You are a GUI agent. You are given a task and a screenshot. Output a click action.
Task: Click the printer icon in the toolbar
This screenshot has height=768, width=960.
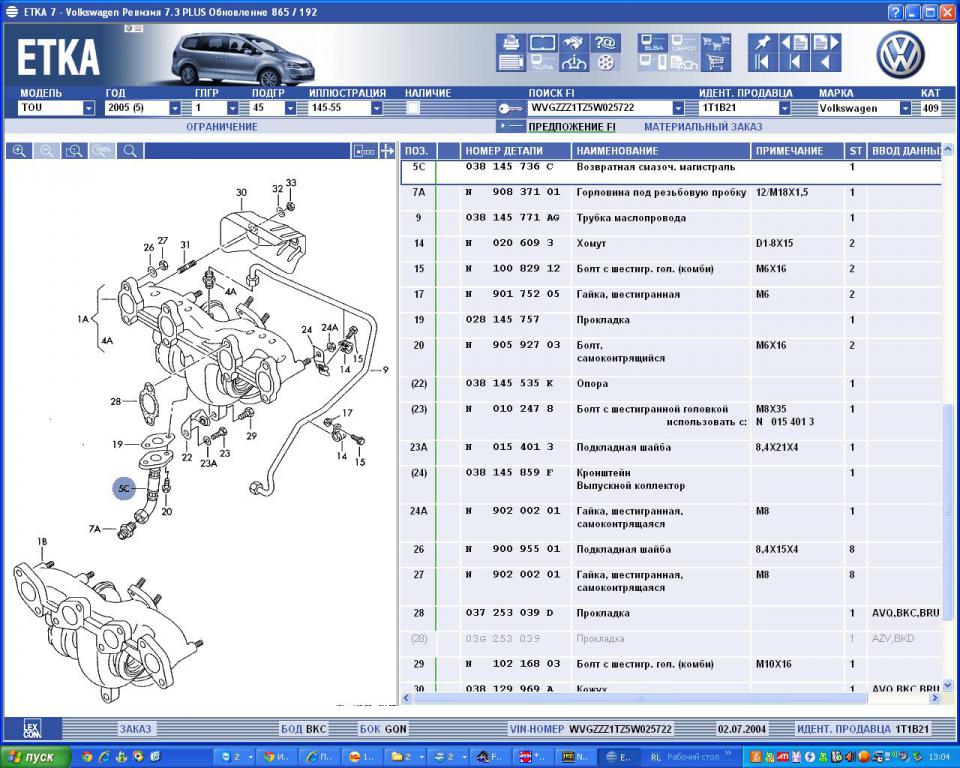pos(511,42)
